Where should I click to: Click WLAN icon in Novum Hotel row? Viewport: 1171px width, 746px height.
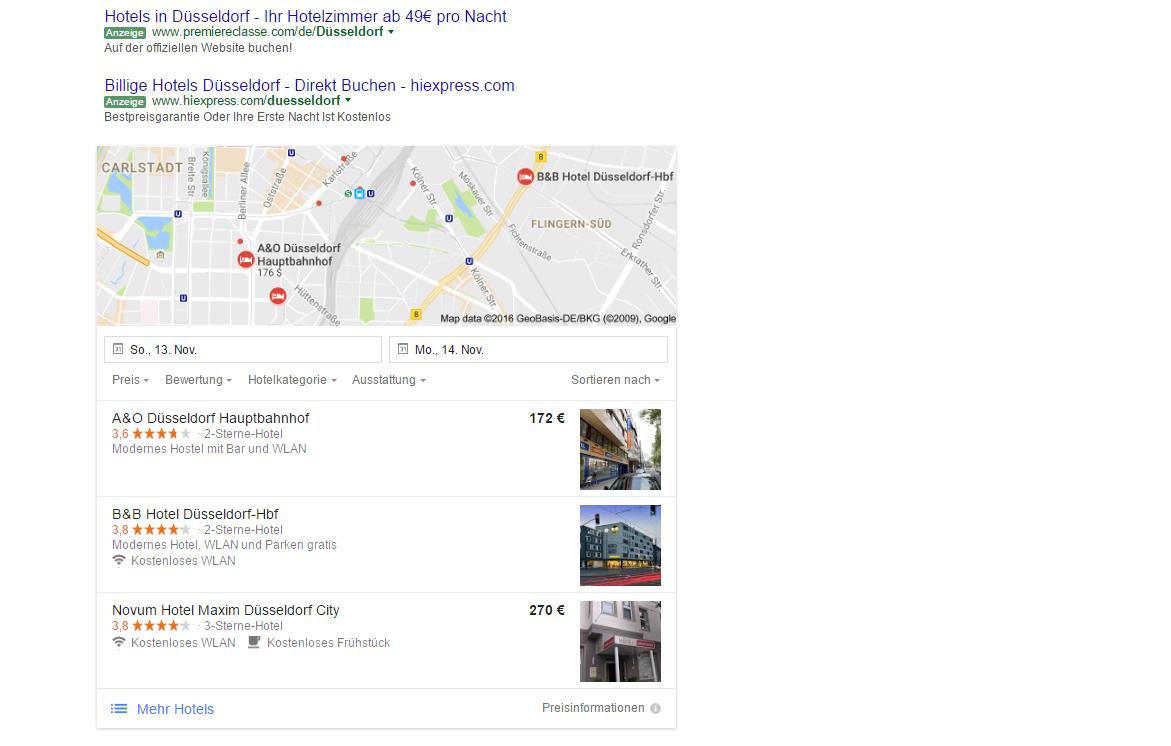119,642
